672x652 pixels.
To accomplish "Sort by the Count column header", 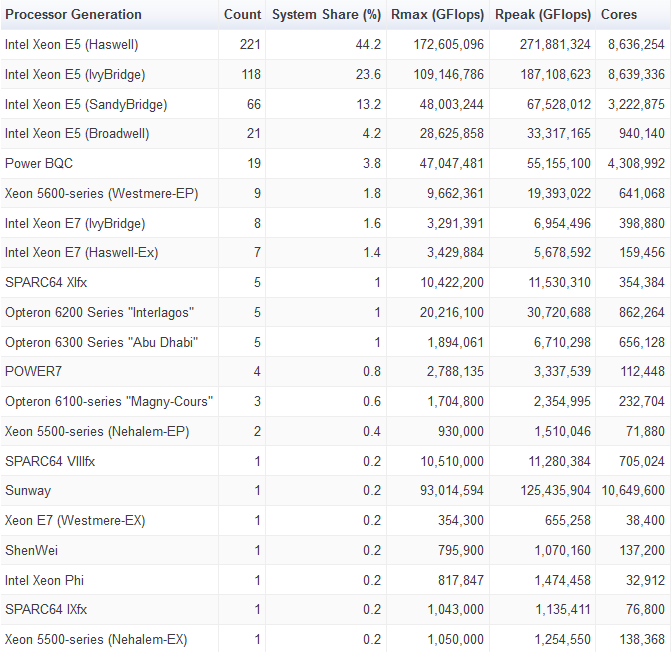I will coord(242,15).
